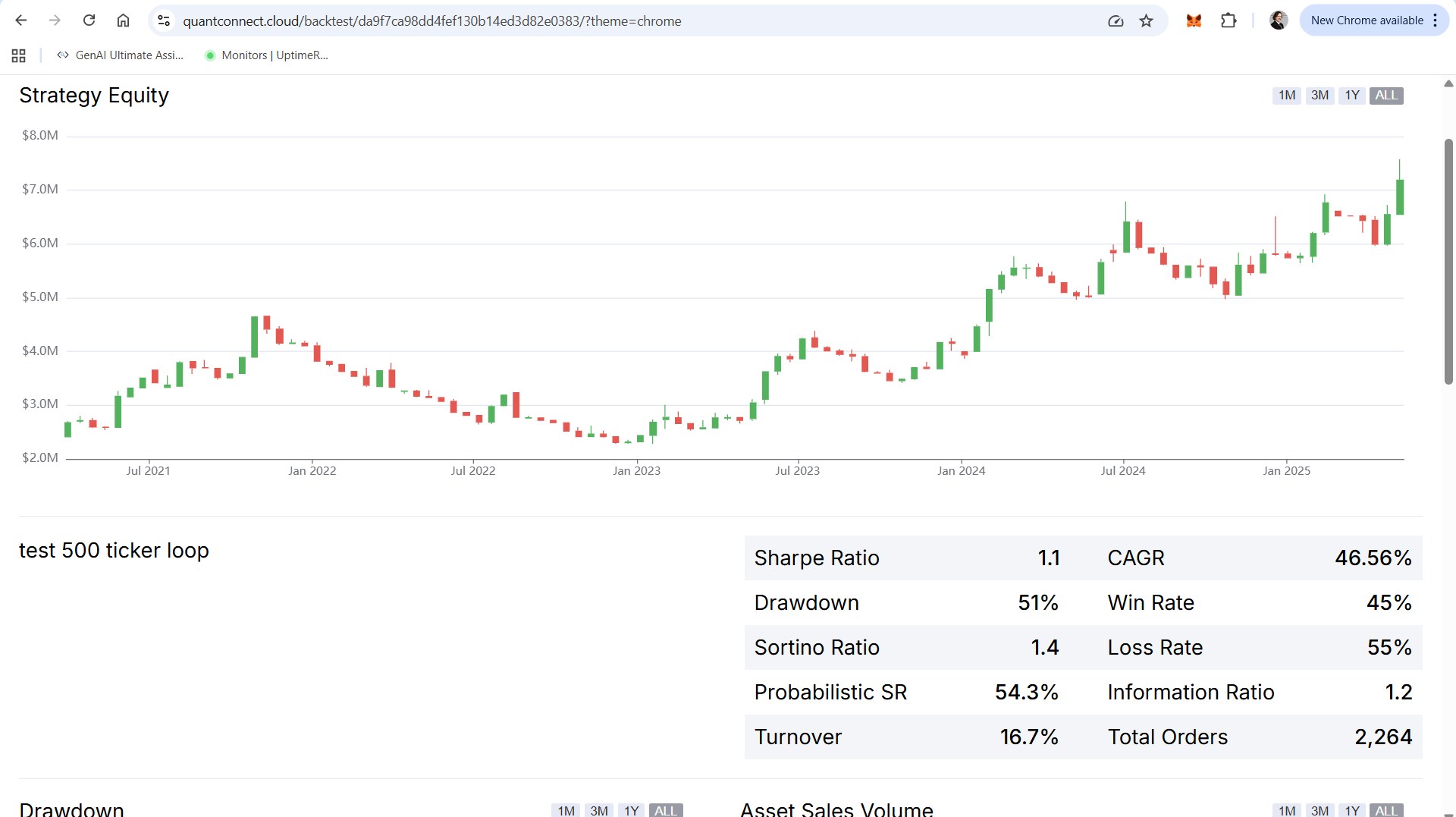Click the Drawdown value 51%
This screenshot has height=817, width=1456.
pos(1038,603)
